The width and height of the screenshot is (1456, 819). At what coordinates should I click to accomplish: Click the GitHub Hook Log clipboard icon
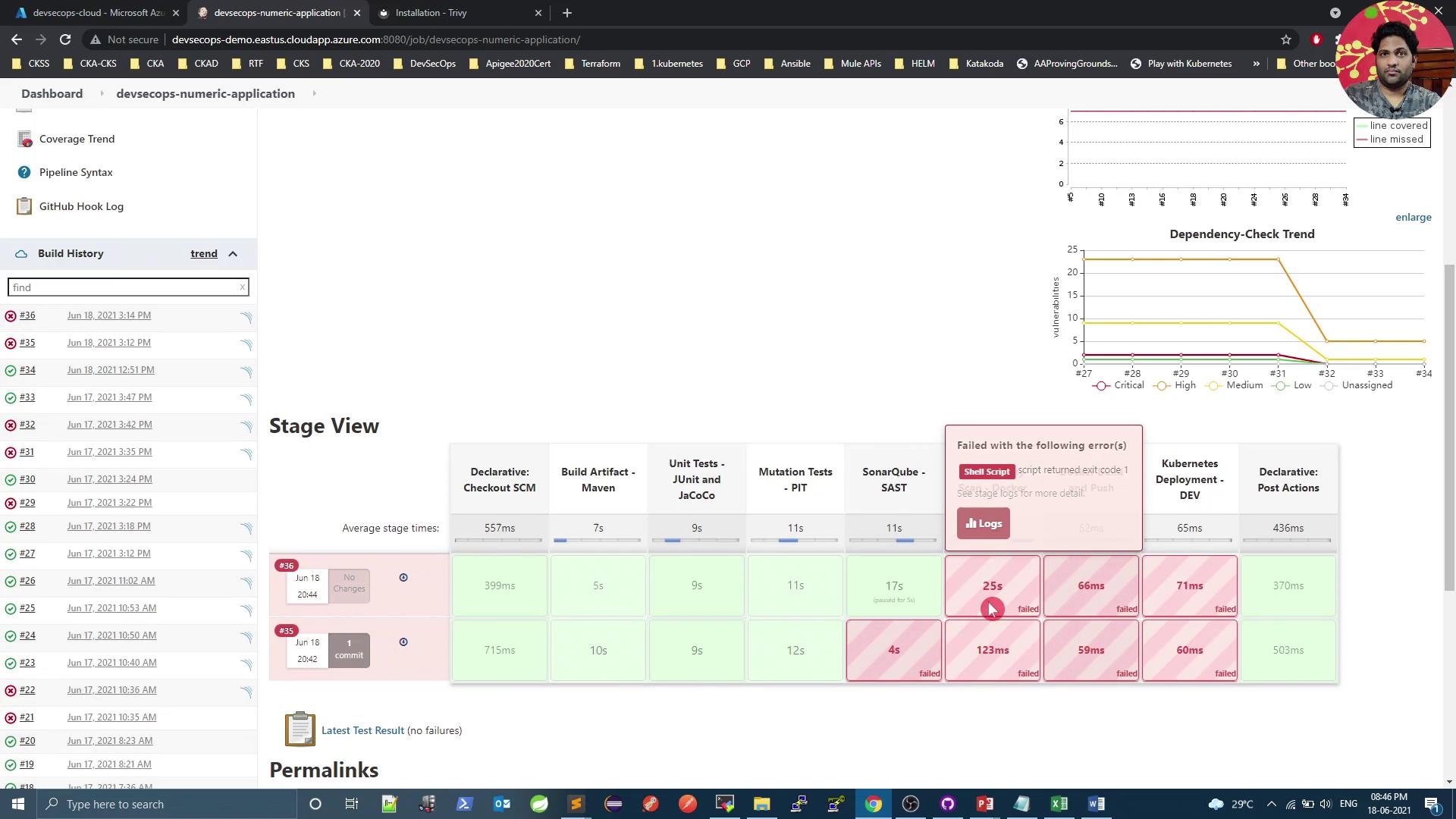pyautogui.click(x=24, y=206)
